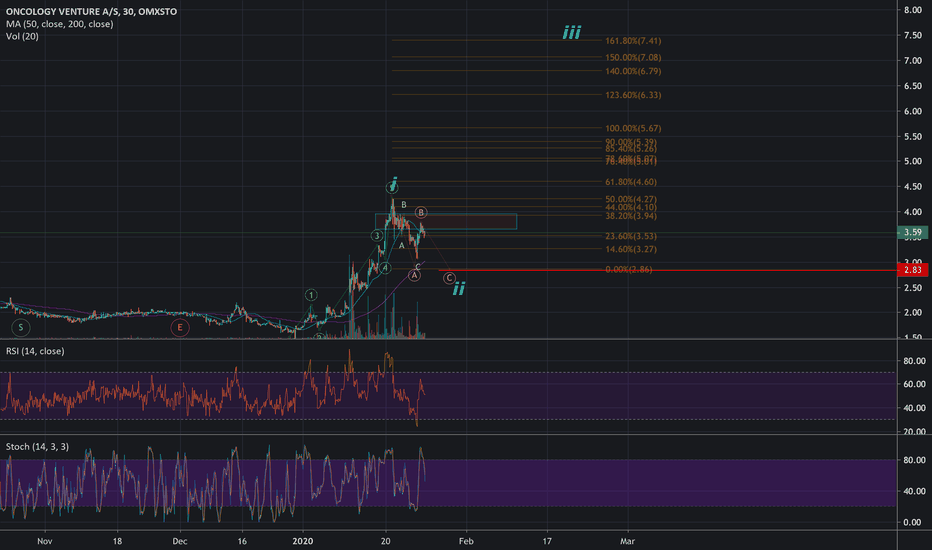This screenshot has width=932, height=550.
Task: Click the circled E earnings marker
Action: point(180,327)
